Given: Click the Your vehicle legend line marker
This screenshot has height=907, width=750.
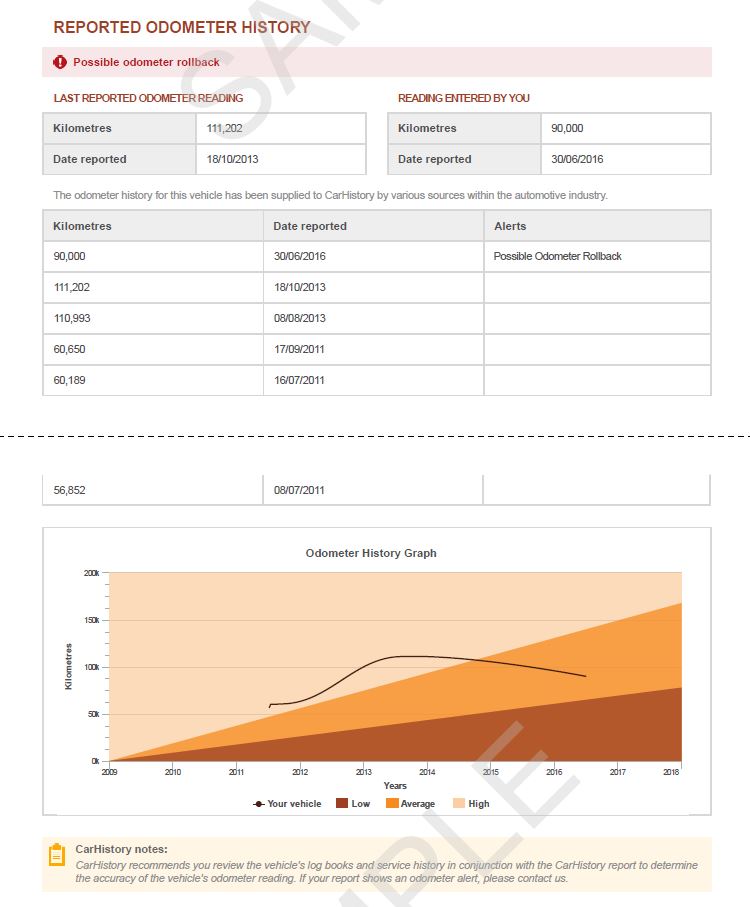Looking at the screenshot, I should click(259, 803).
